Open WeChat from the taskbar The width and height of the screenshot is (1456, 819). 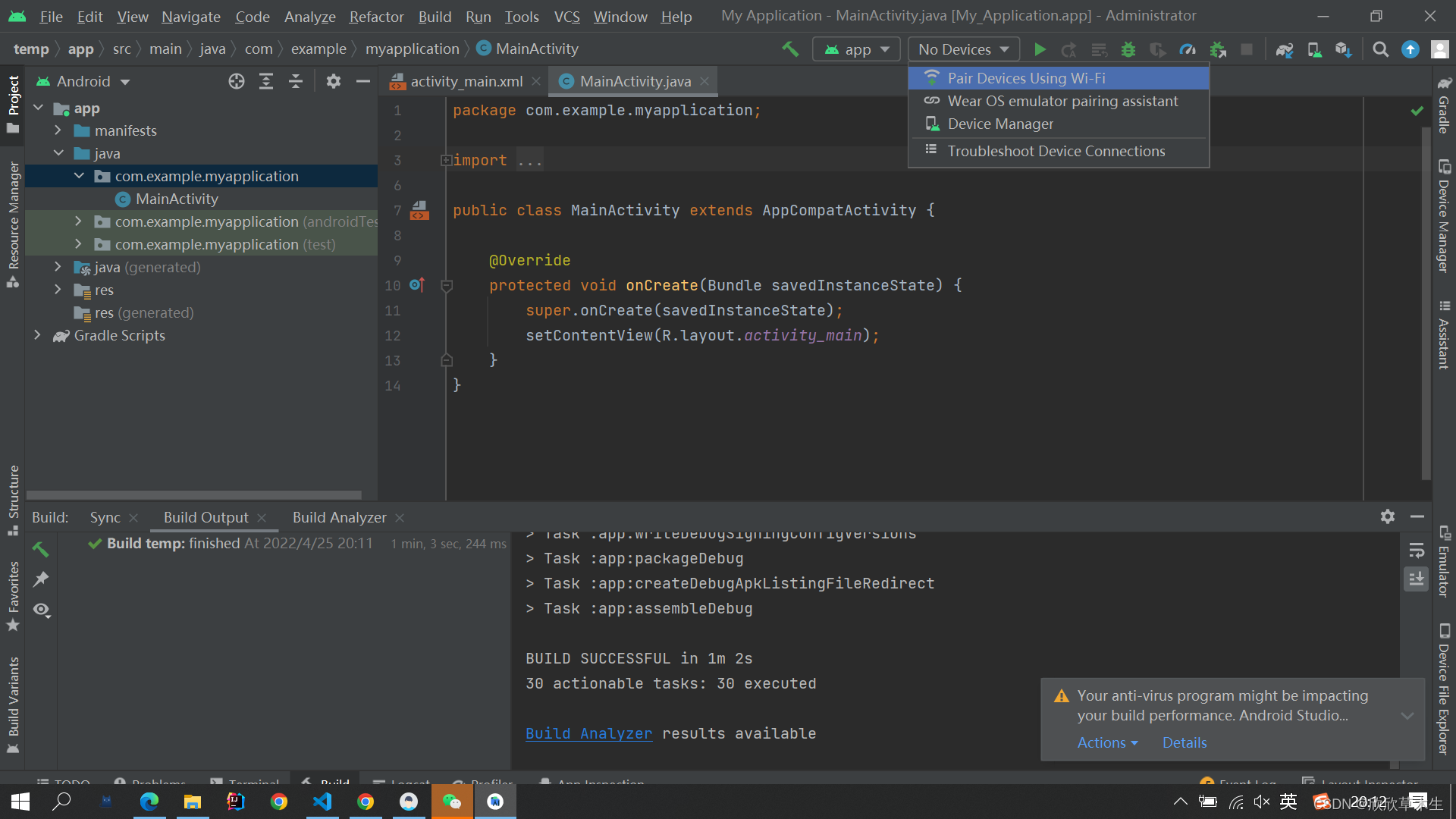pos(452,802)
